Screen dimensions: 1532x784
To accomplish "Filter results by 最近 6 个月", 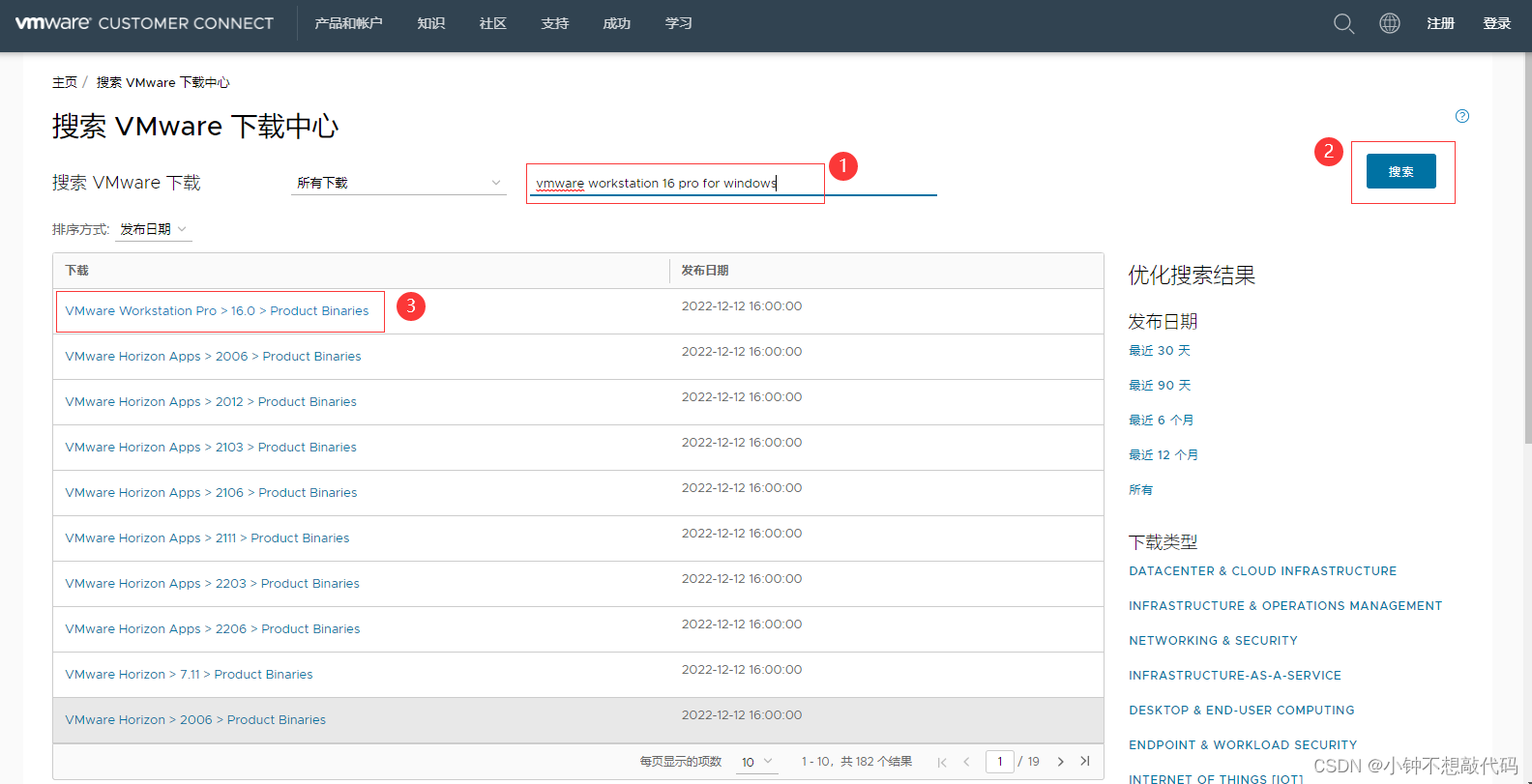I will click(1162, 421).
